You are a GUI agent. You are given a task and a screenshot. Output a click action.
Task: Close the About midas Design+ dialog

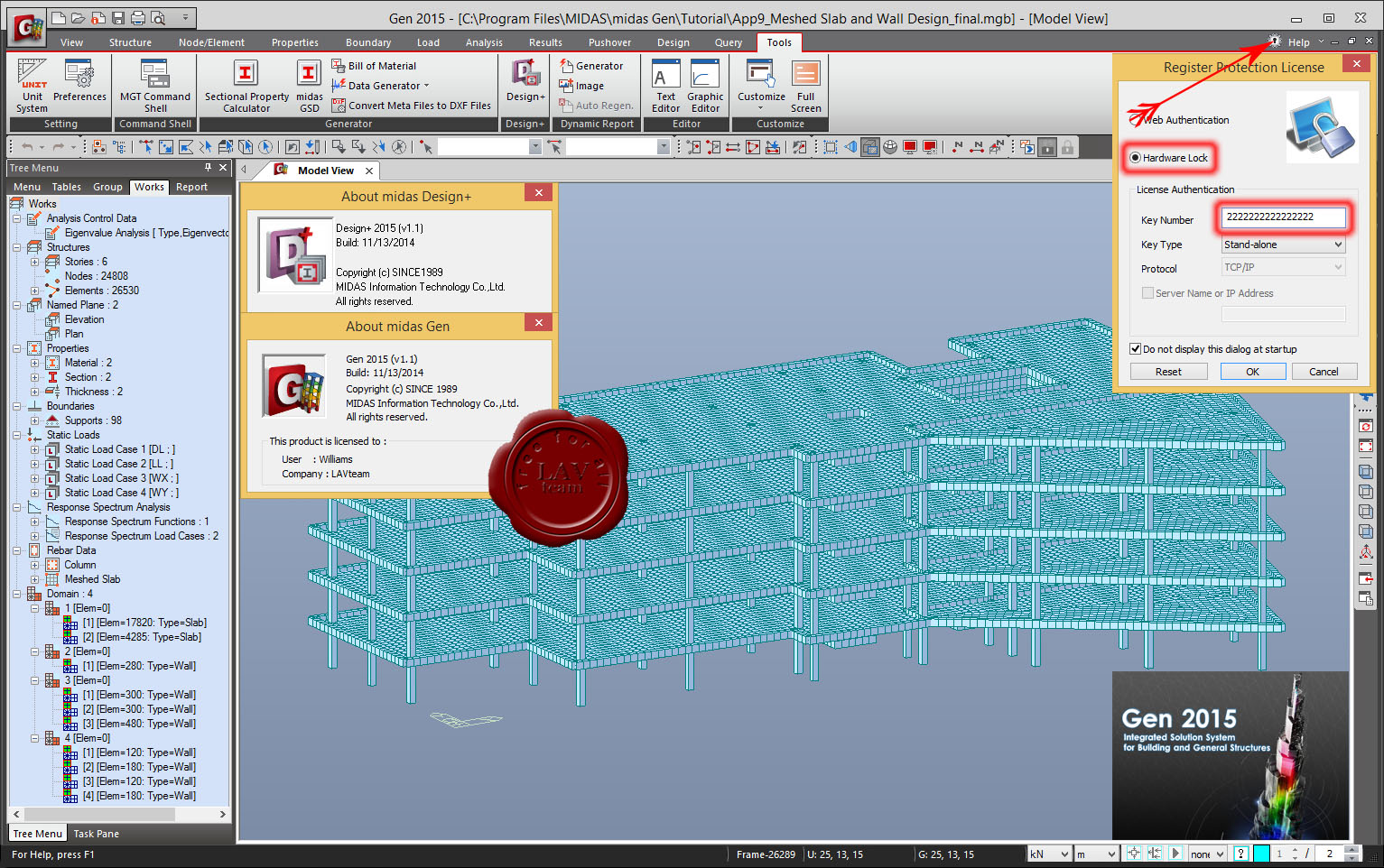click(x=538, y=193)
